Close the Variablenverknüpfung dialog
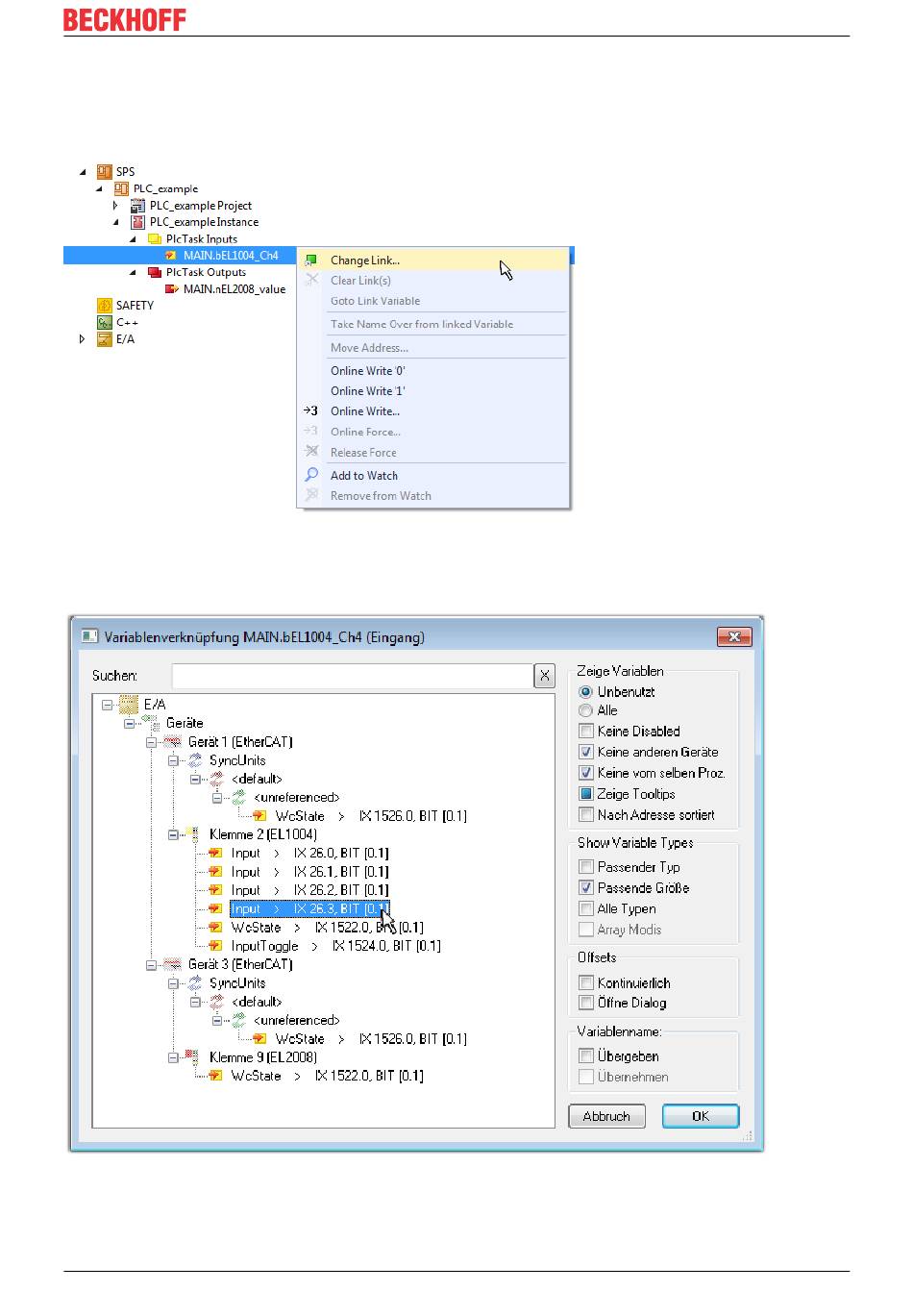 (734, 636)
